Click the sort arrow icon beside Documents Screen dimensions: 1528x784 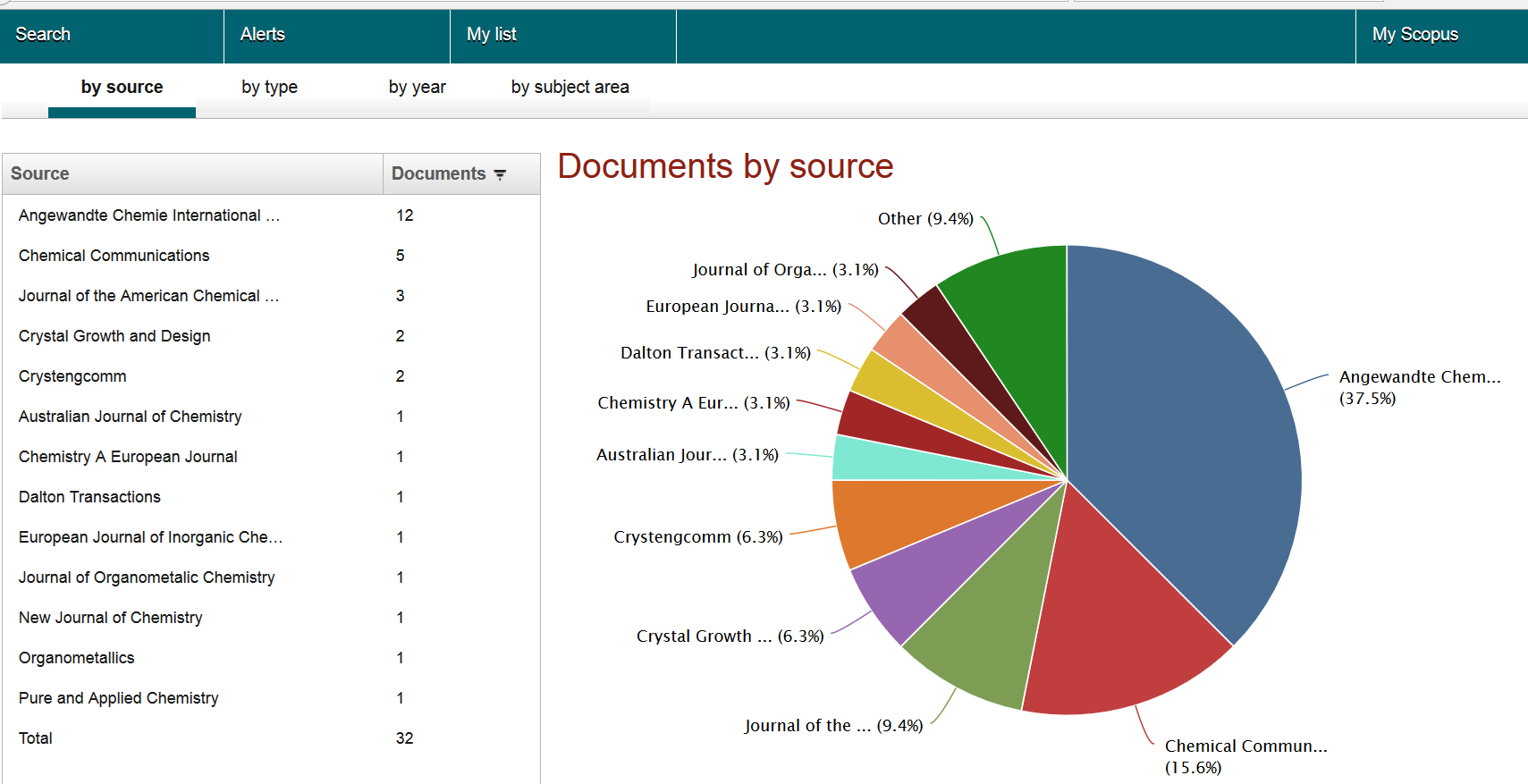[500, 174]
